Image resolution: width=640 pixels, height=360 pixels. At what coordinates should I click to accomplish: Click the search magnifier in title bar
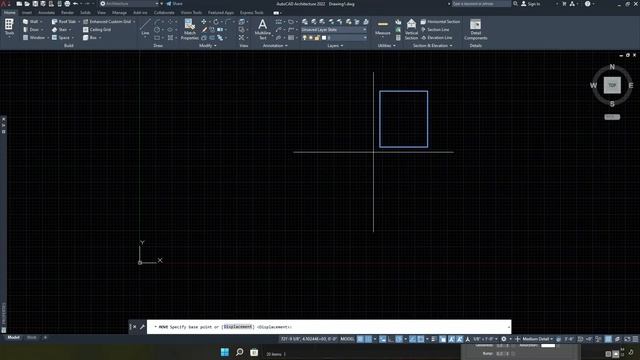[x=516, y=4]
